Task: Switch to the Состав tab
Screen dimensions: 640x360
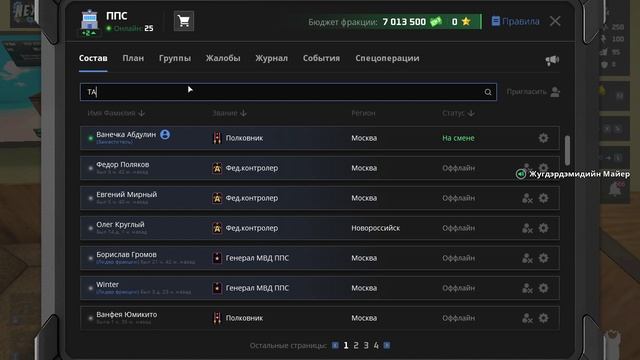Action: click(93, 58)
